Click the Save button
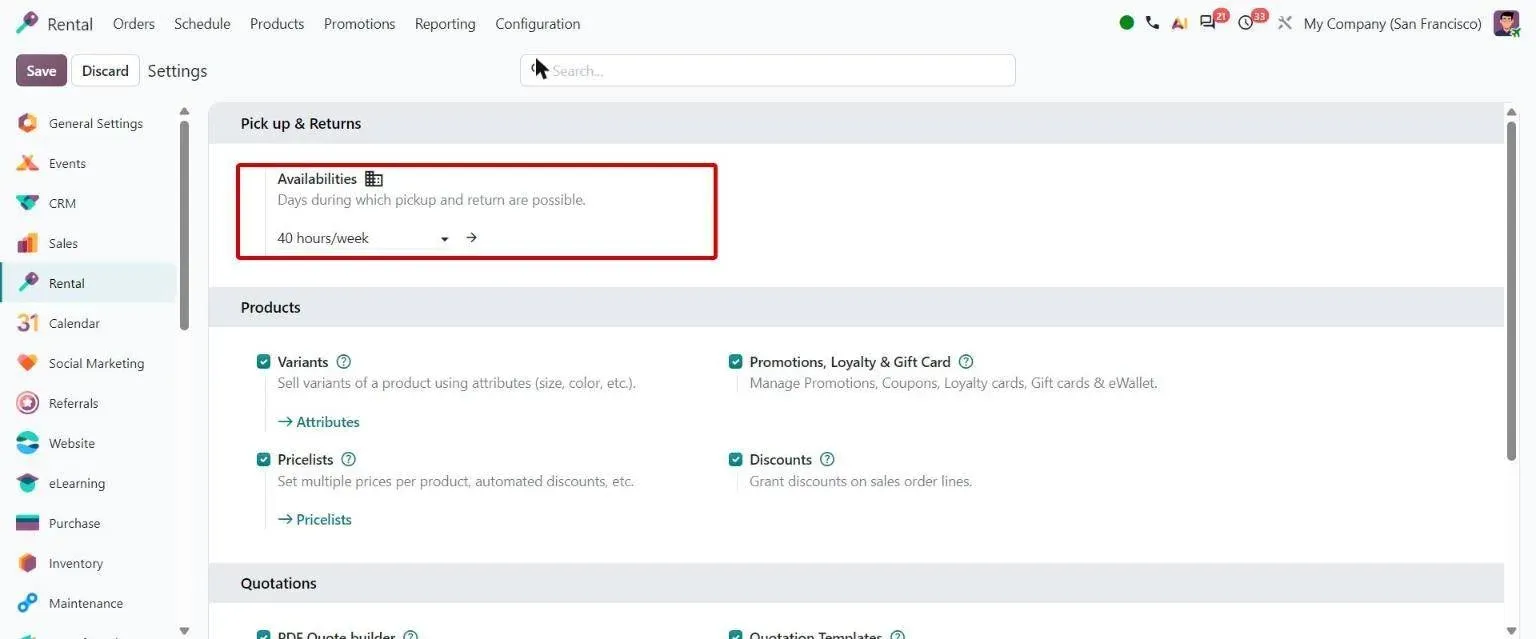 pos(41,71)
